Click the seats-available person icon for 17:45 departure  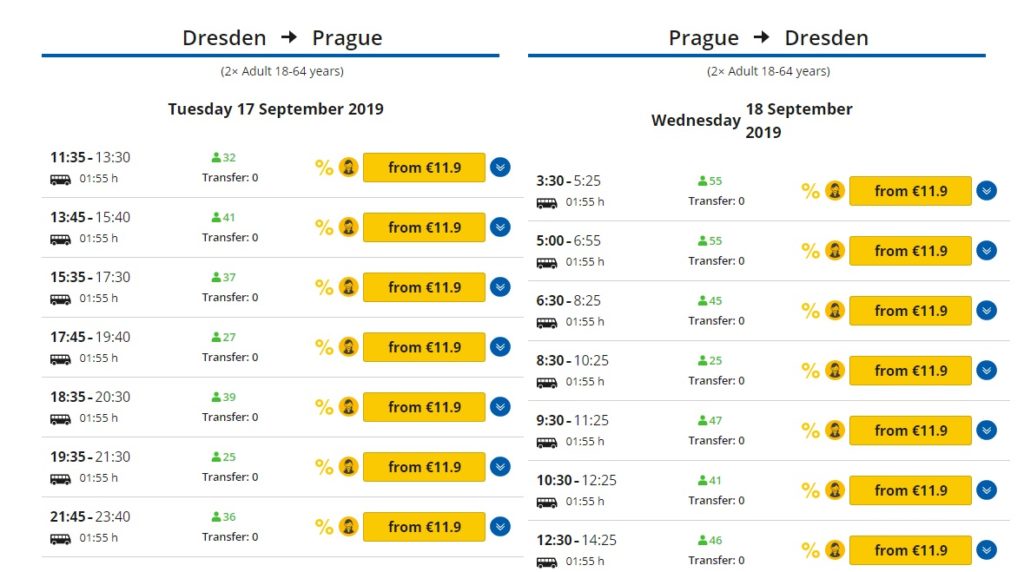tap(216, 337)
